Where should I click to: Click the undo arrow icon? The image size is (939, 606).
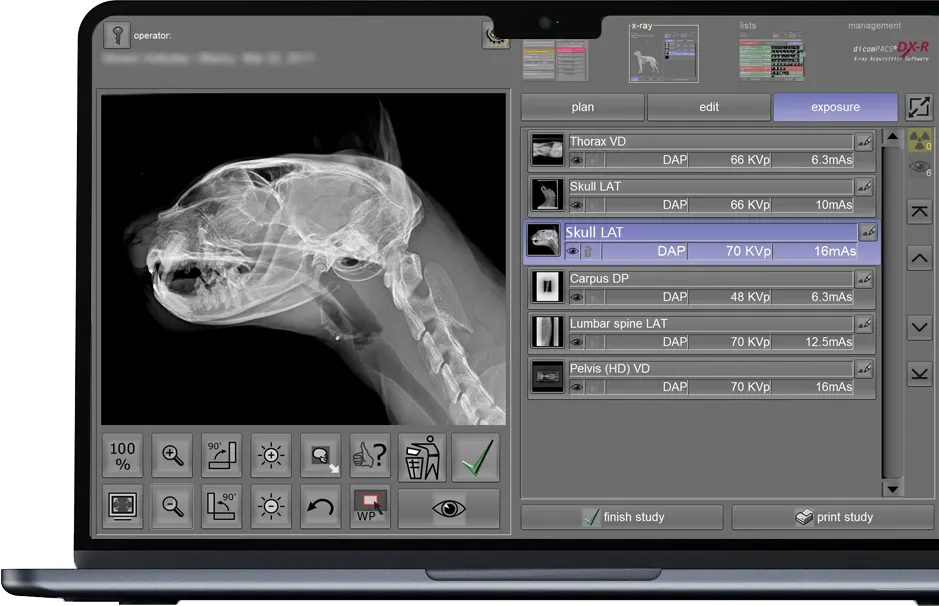point(321,507)
